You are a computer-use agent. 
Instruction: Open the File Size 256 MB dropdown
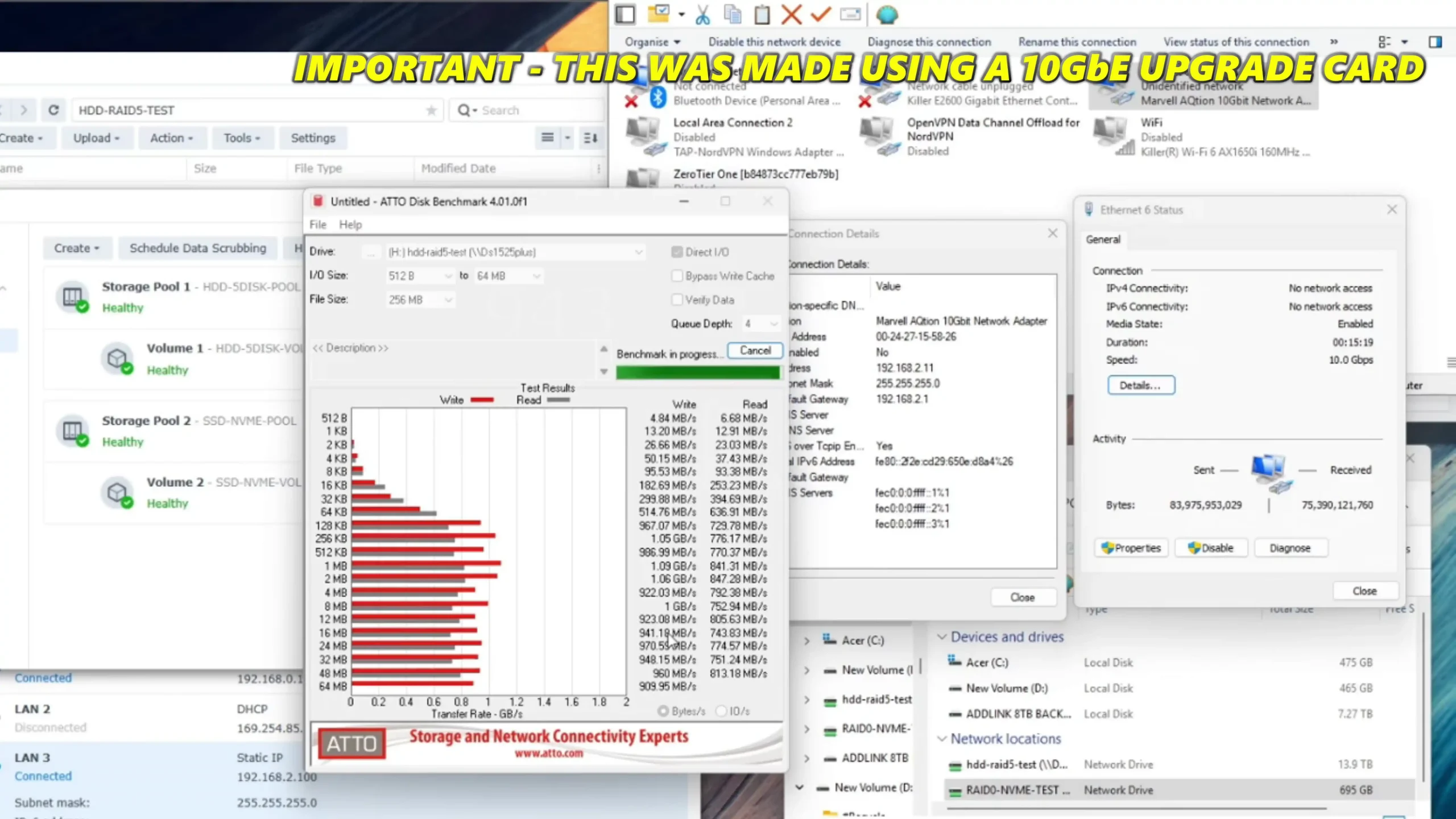(420, 300)
